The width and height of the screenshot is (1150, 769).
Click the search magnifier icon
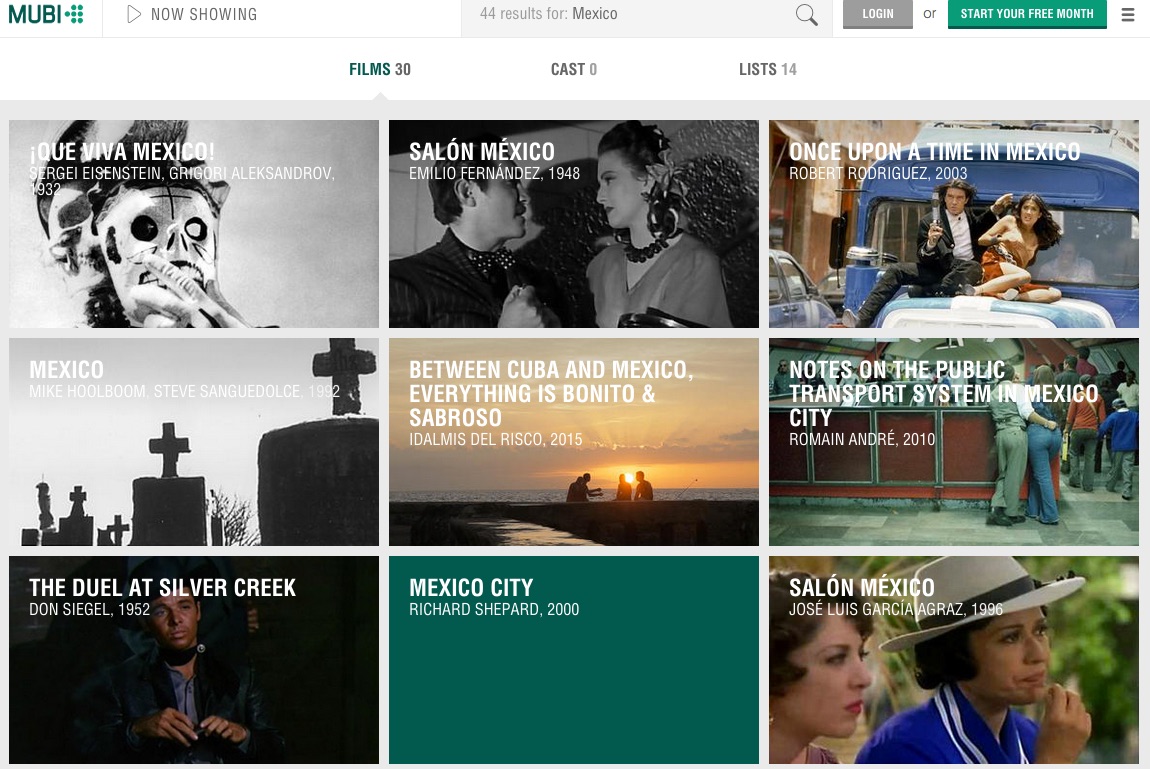[x=806, y=15]
